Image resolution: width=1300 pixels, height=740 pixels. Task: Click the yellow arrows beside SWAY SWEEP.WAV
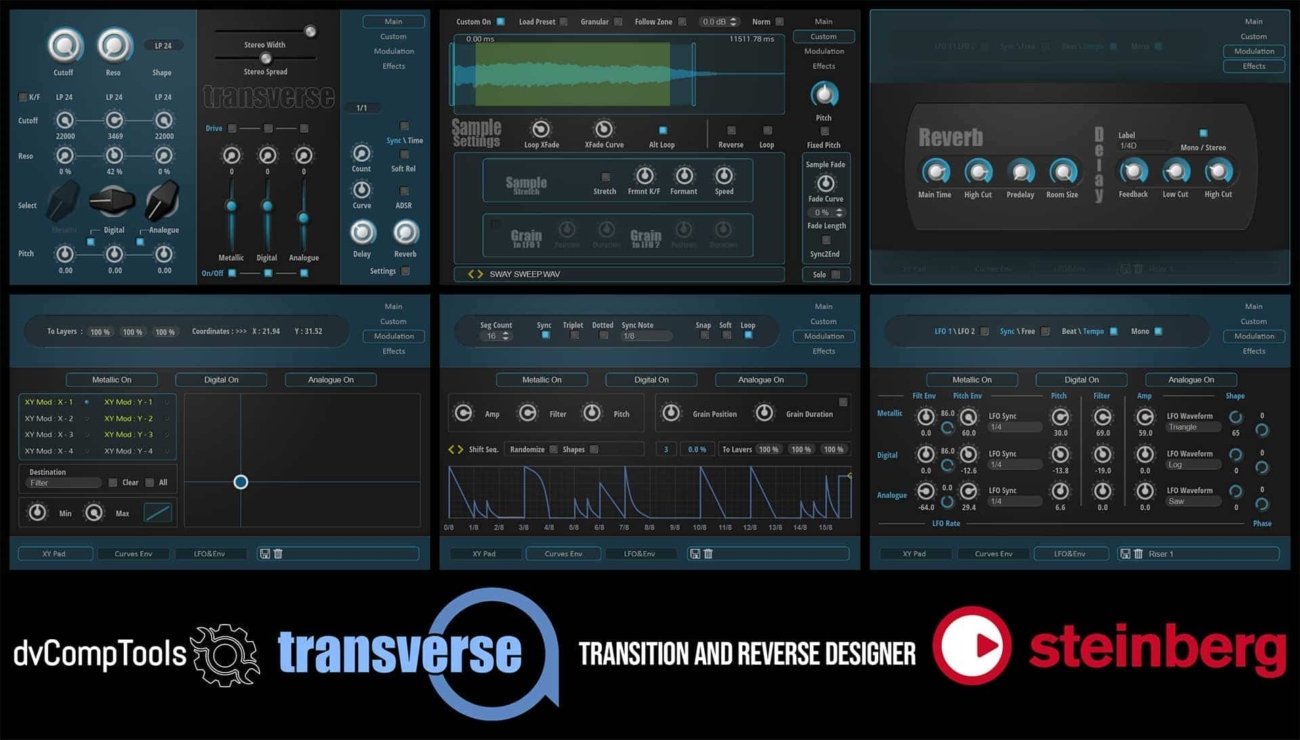click(475, 274)
